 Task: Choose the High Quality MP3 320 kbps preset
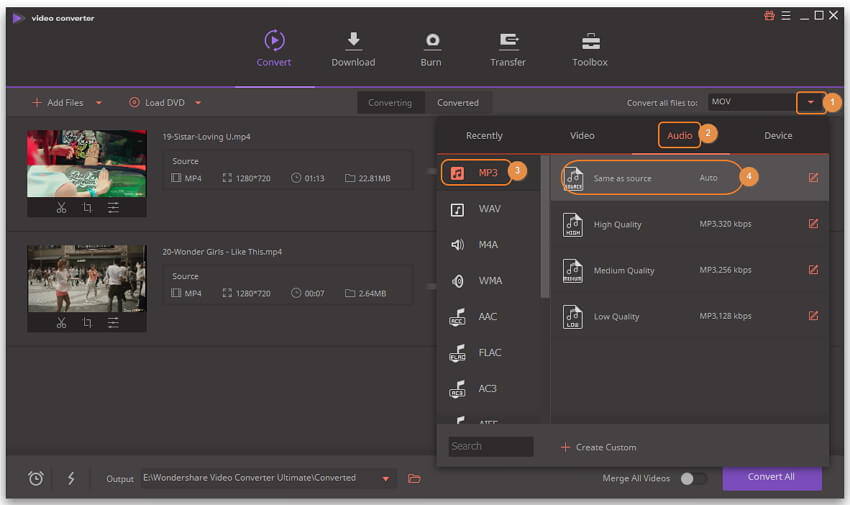690,224
